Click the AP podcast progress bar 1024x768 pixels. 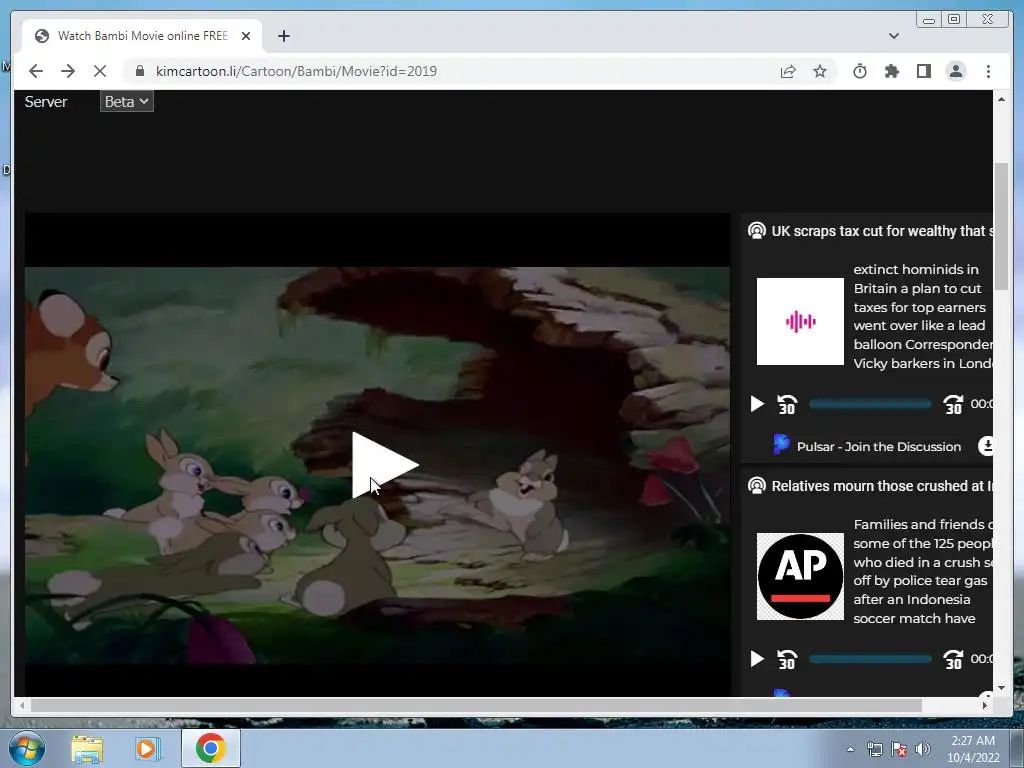coord(870,659)
